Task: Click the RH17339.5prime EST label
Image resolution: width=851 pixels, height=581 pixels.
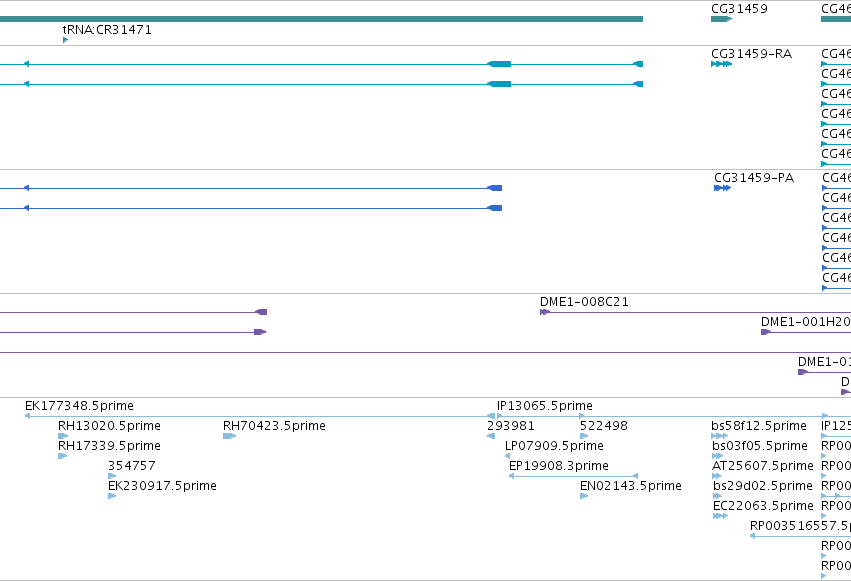Action: pyautogui.click(x=109, y=446)
